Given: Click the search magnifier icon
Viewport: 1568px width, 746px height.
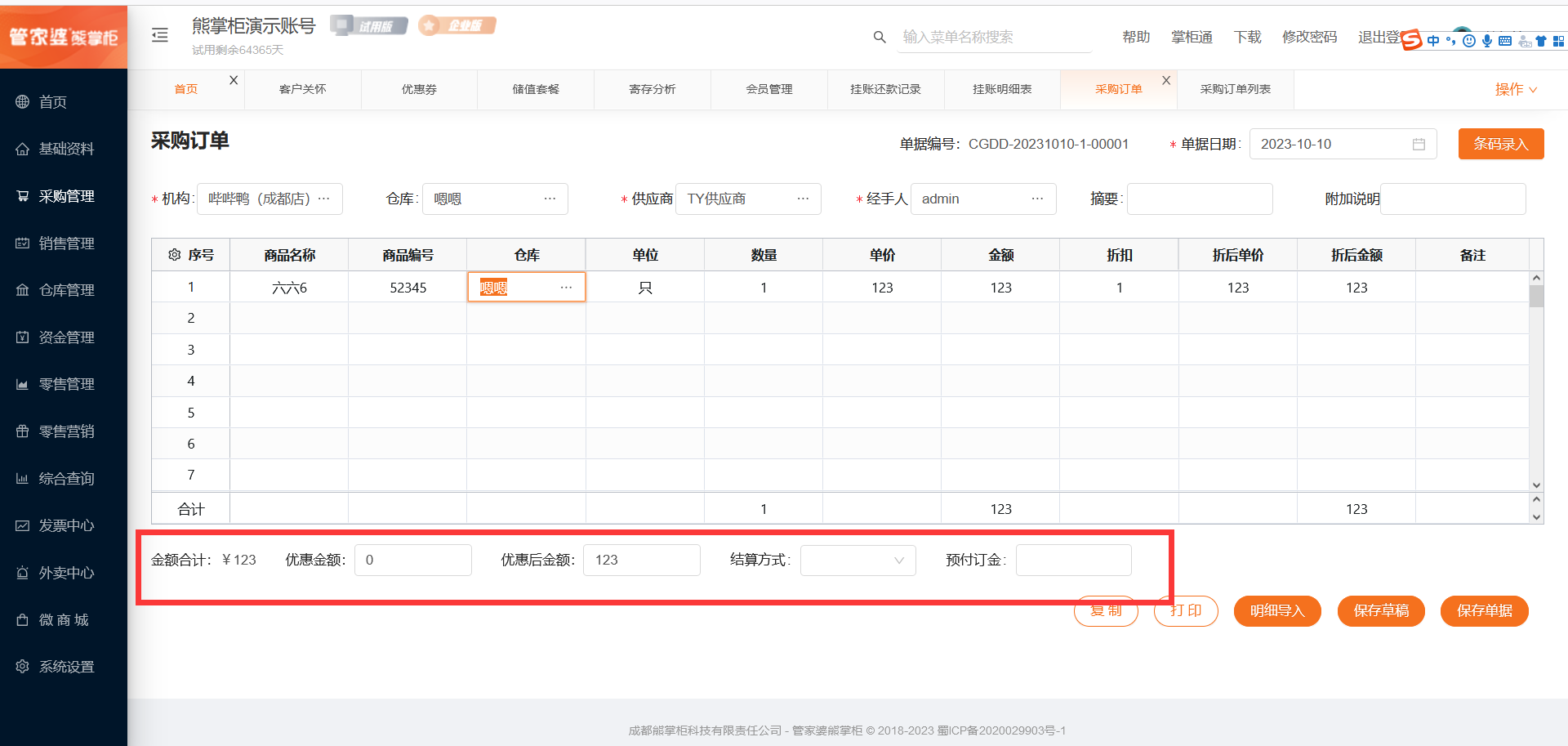Looking at the screenshot, I should (880, 37).
